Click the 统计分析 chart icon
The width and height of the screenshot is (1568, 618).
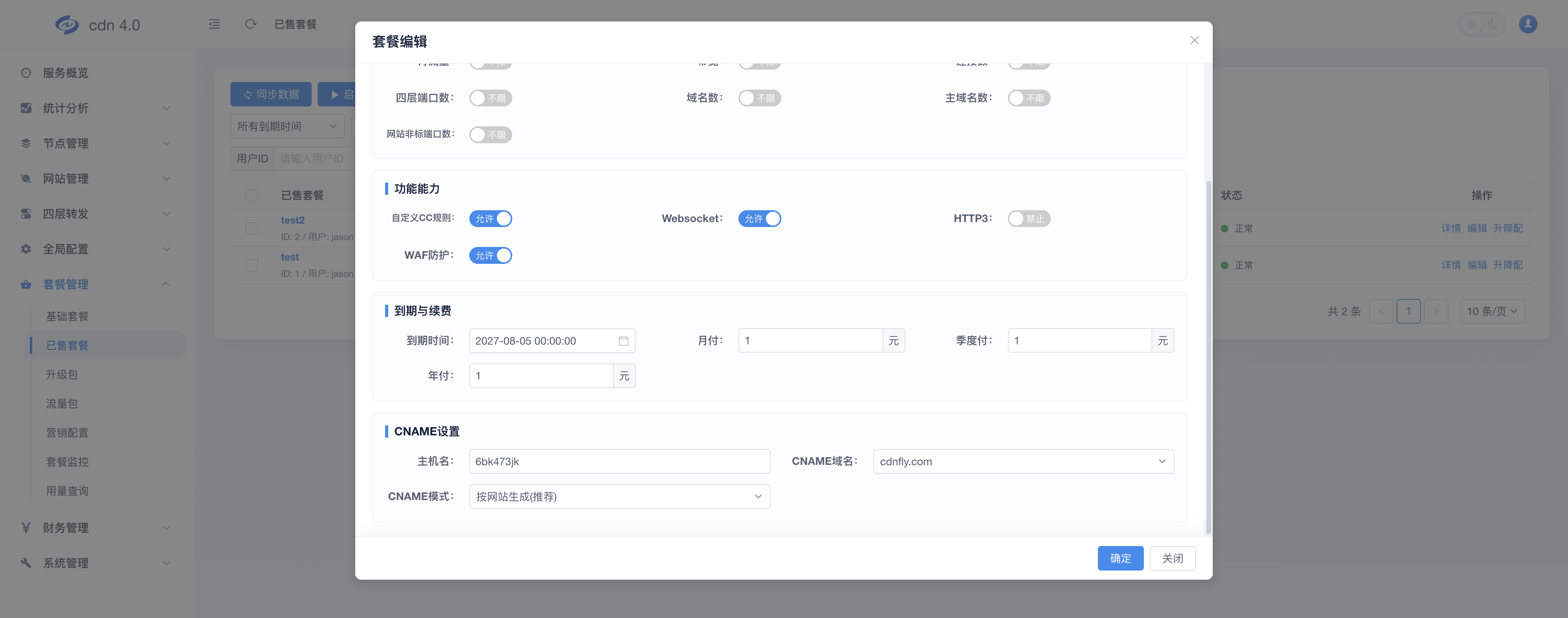26,108
